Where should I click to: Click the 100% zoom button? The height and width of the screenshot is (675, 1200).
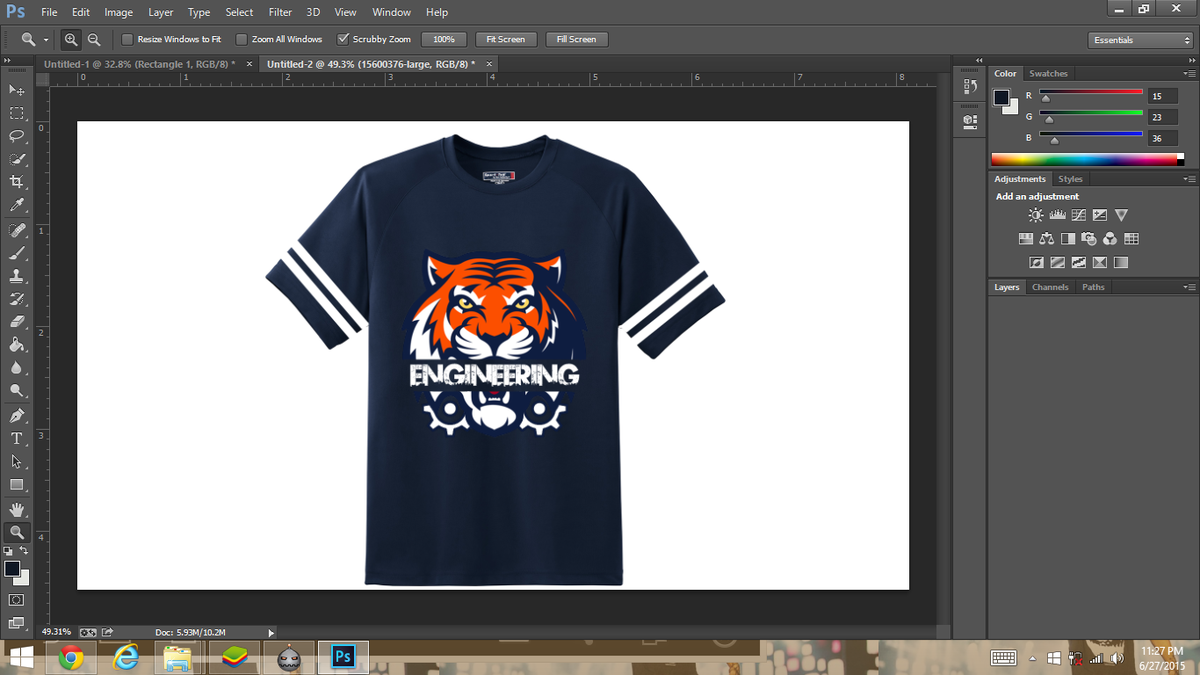[444, 39]
